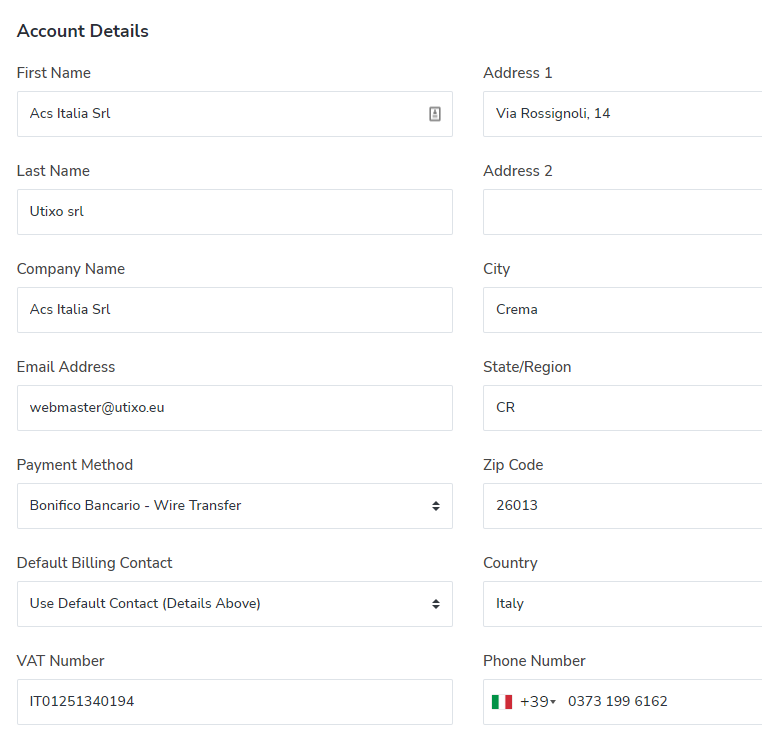Click the Default Billing Contact dropdown arrows
The image size is (762, 749).
coord(435,604)
